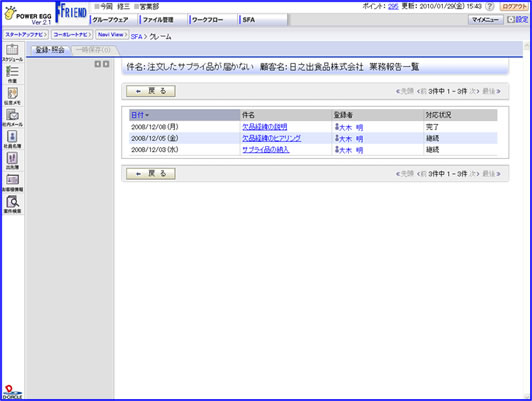Click the POWER EGG logo
The width and height of the screenshot is (532, 401).
tap(28, 15)
